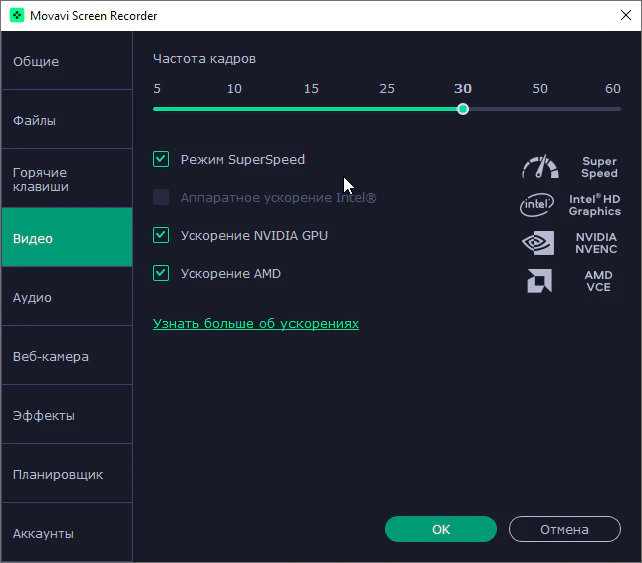Open the Общие settings tab
Screen dimensions: 642x563
coord(67,61)
